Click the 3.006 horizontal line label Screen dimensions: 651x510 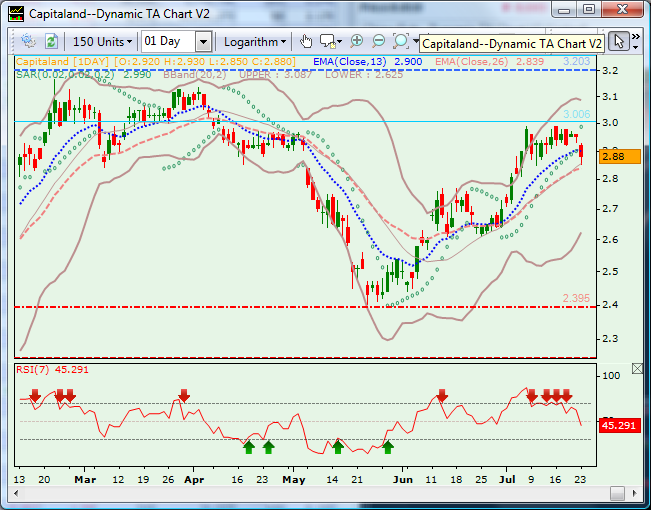[x=577, y=115]
